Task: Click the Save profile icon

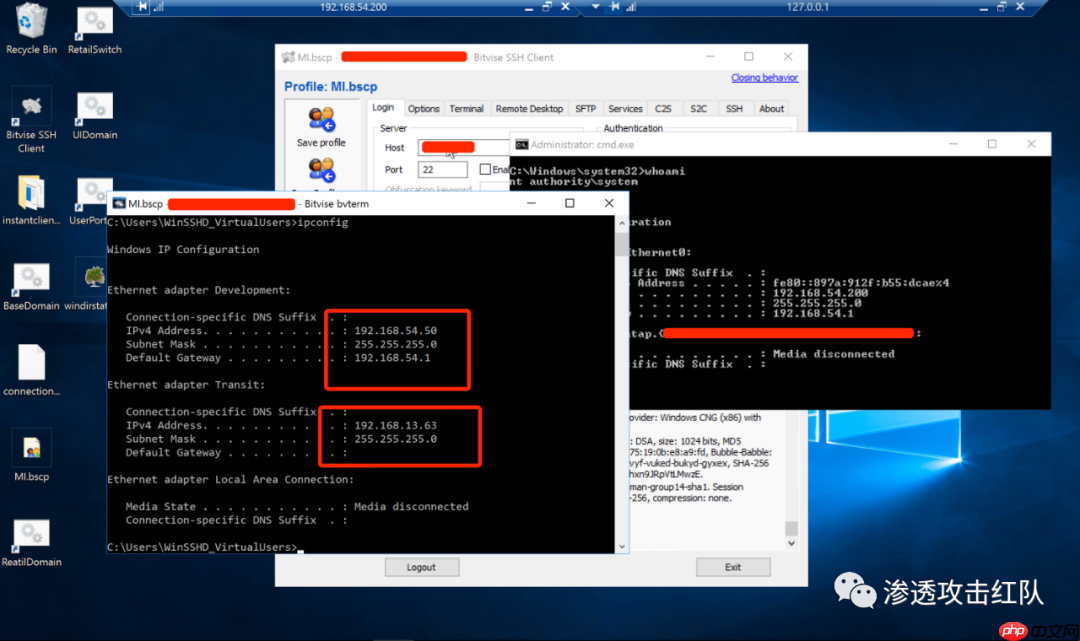Action: (x=321, y=120)
